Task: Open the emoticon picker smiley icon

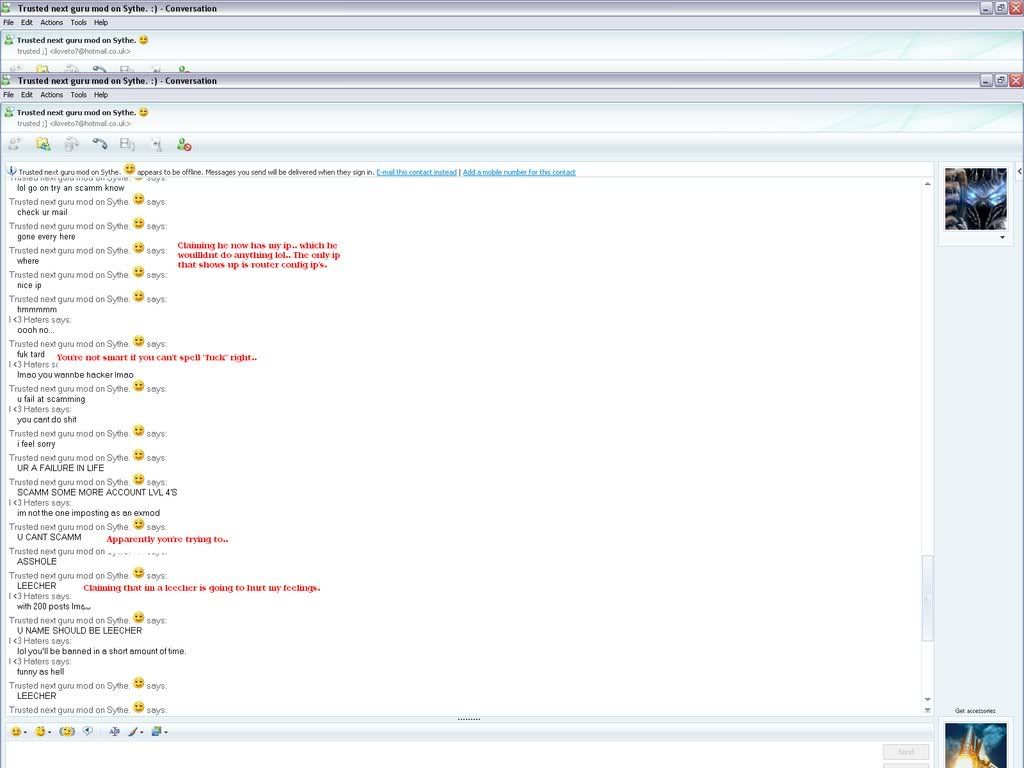Action: 16,731
